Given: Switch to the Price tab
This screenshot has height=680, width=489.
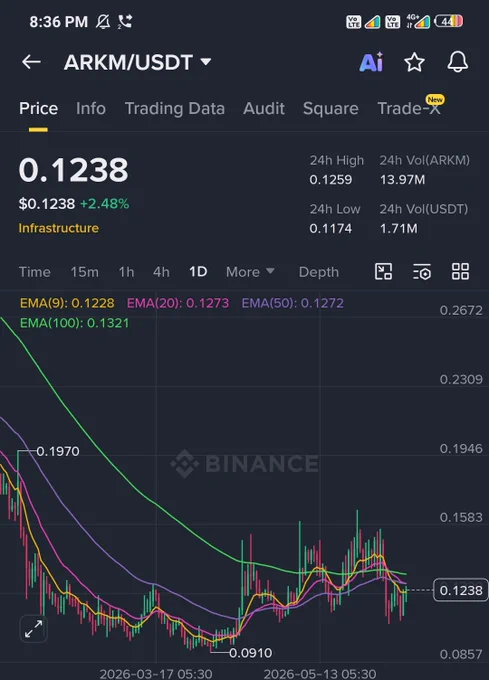Looking at the screenshot, I should point(38,108).
